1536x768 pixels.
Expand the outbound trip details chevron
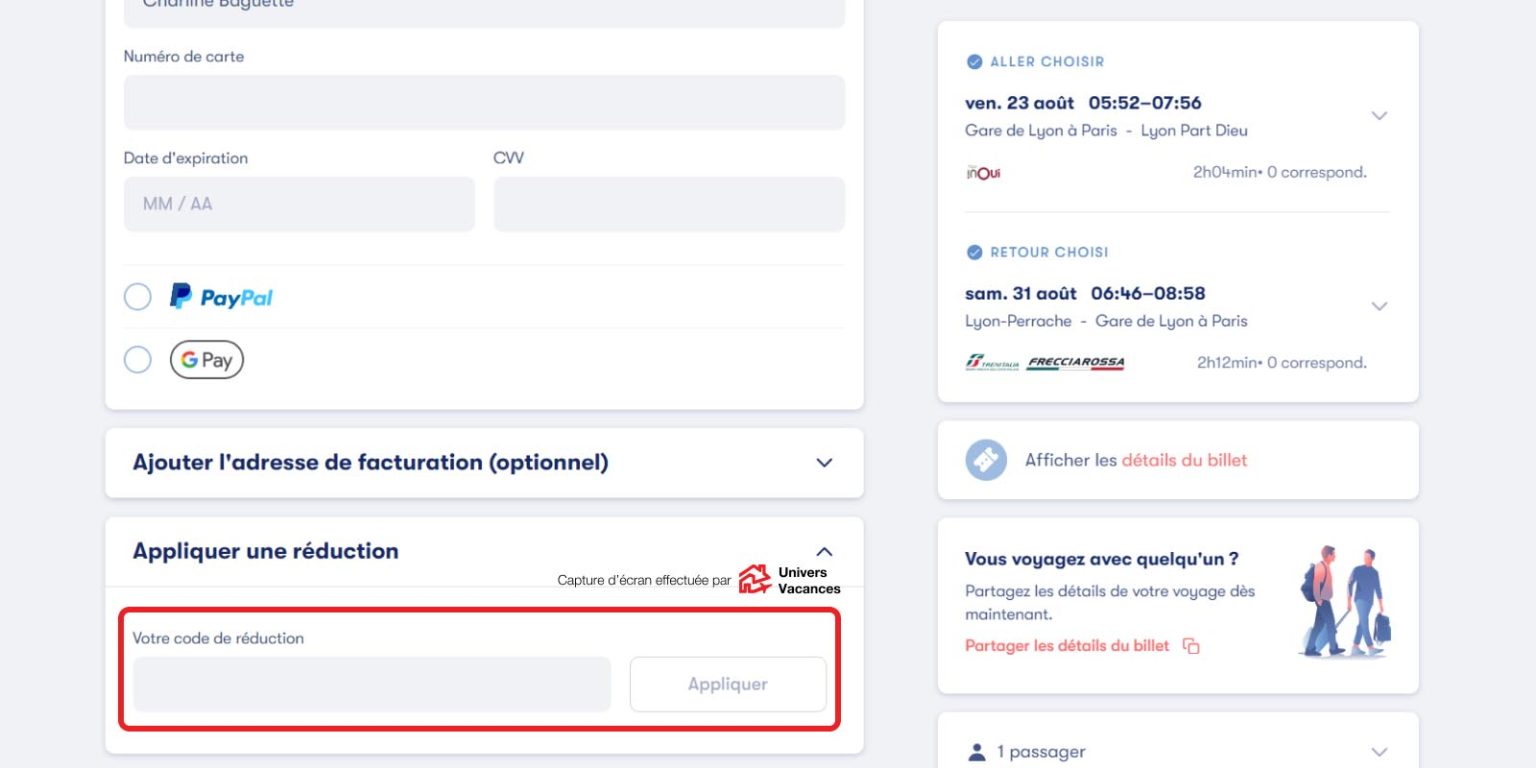[x=1379, y=116]
